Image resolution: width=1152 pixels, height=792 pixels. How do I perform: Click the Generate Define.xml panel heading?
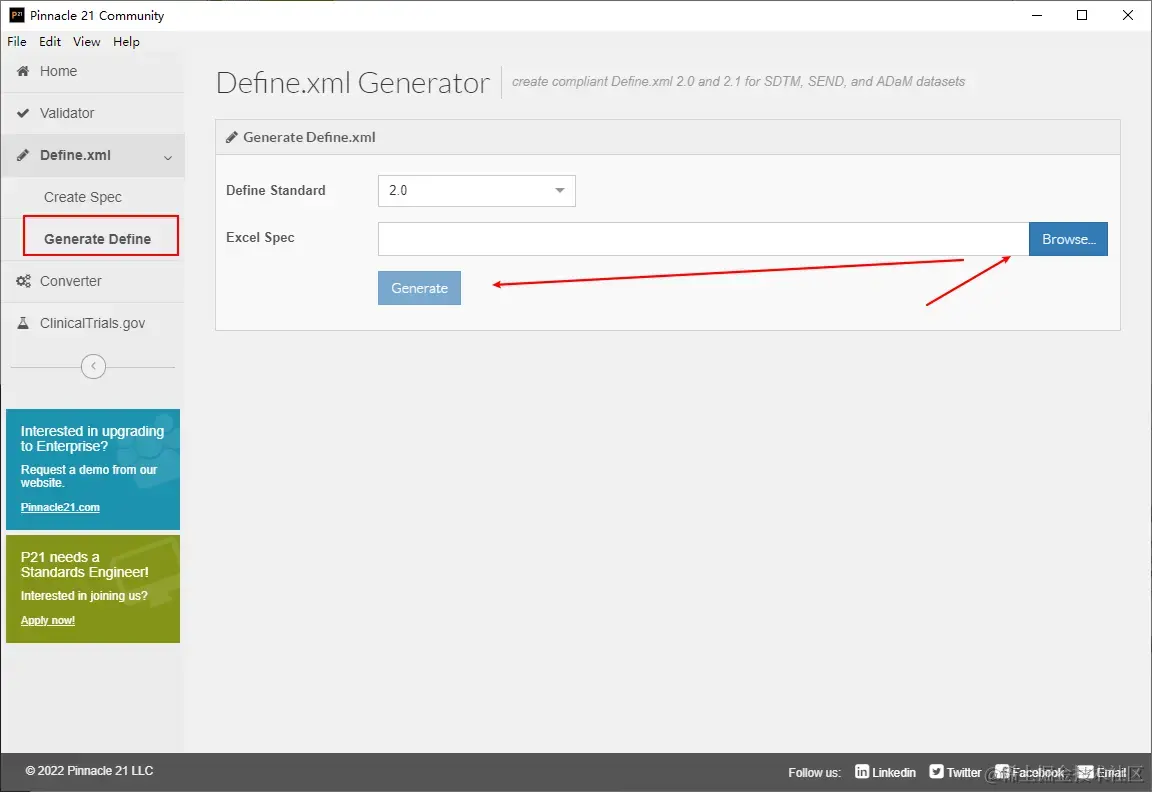[x=309, y=137]
